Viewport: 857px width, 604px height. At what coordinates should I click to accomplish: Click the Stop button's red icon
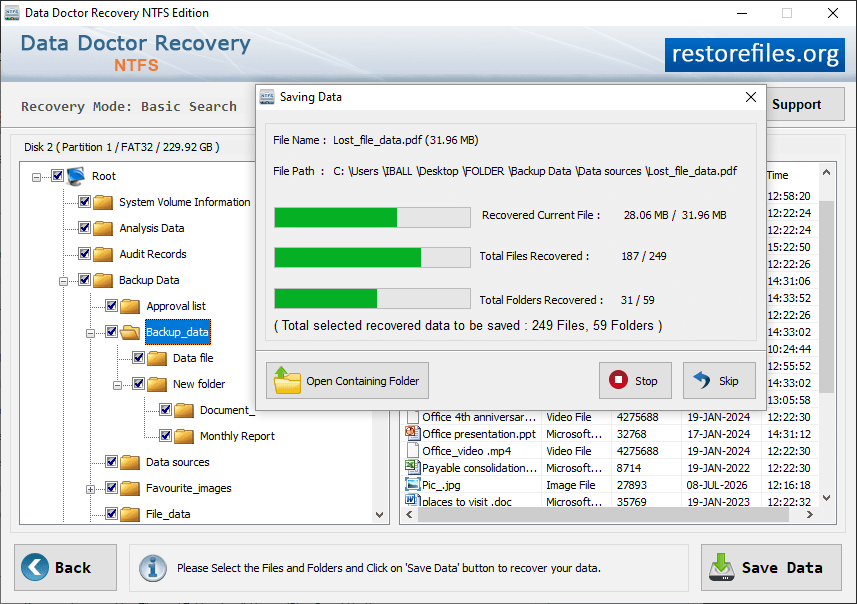click(x=618, y=380)
